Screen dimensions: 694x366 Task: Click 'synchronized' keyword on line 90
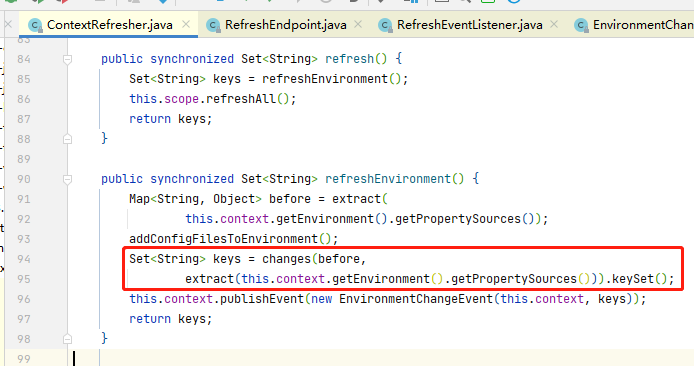point(192,179)
